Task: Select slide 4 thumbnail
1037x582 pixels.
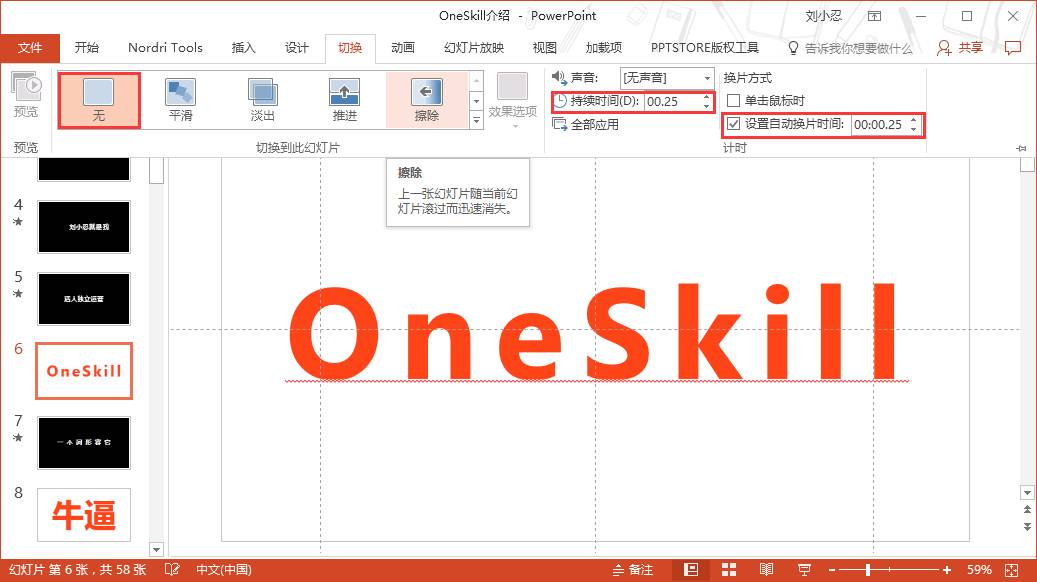Action: (84, 227)
